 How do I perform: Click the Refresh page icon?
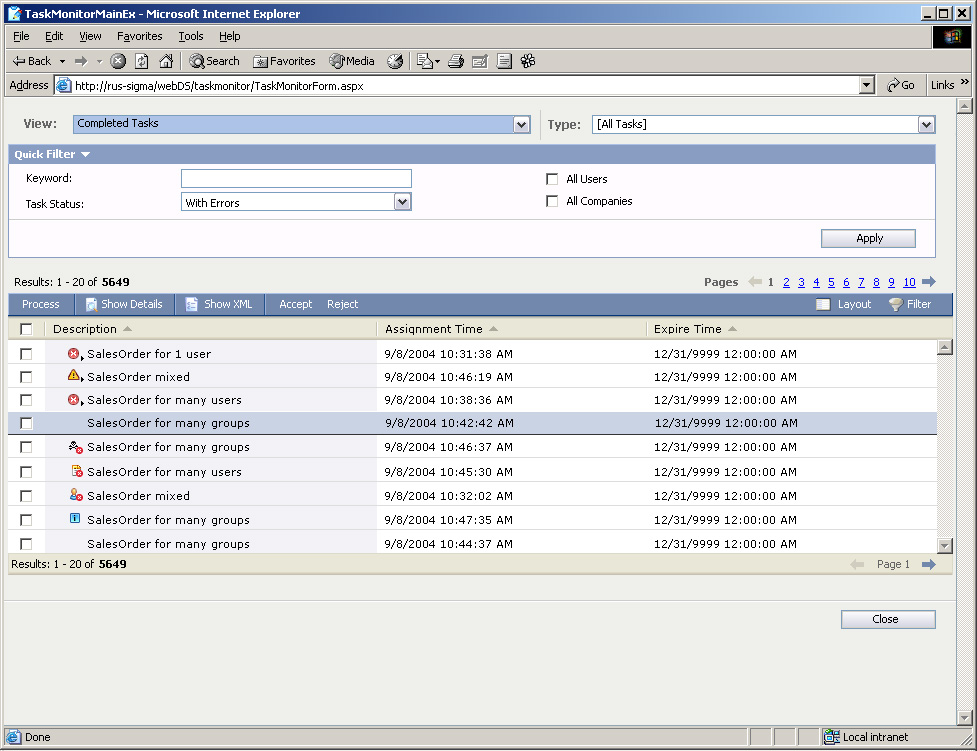(142, 61)
